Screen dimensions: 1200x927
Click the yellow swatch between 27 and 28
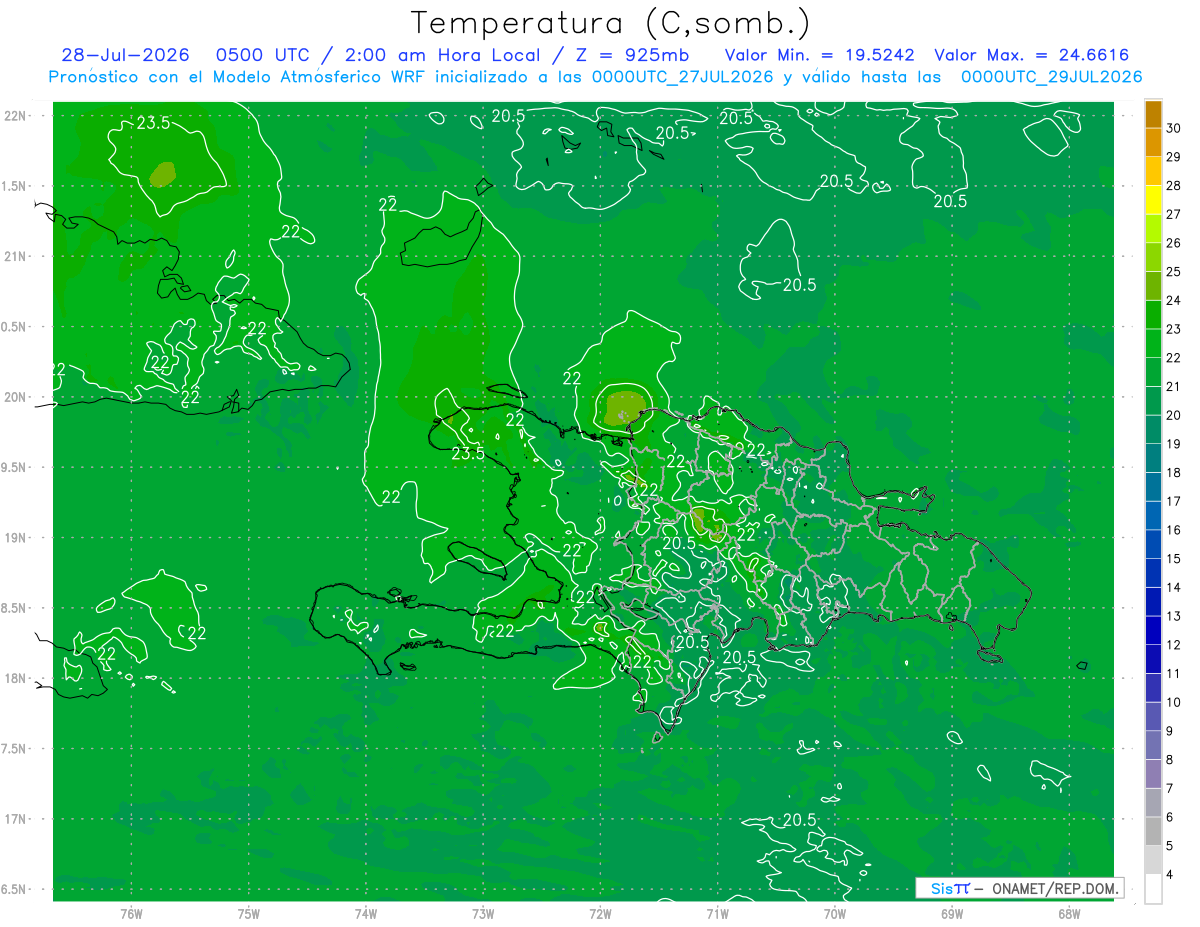coord(1153,200)
